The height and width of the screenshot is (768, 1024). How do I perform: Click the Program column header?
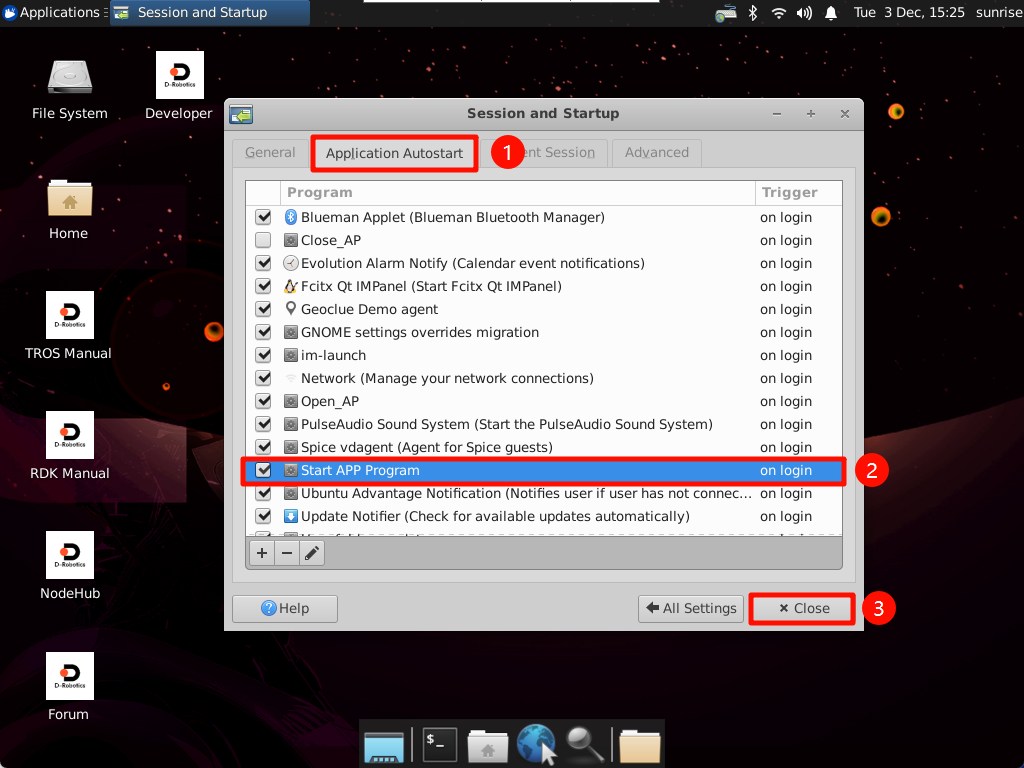point(517,193)
